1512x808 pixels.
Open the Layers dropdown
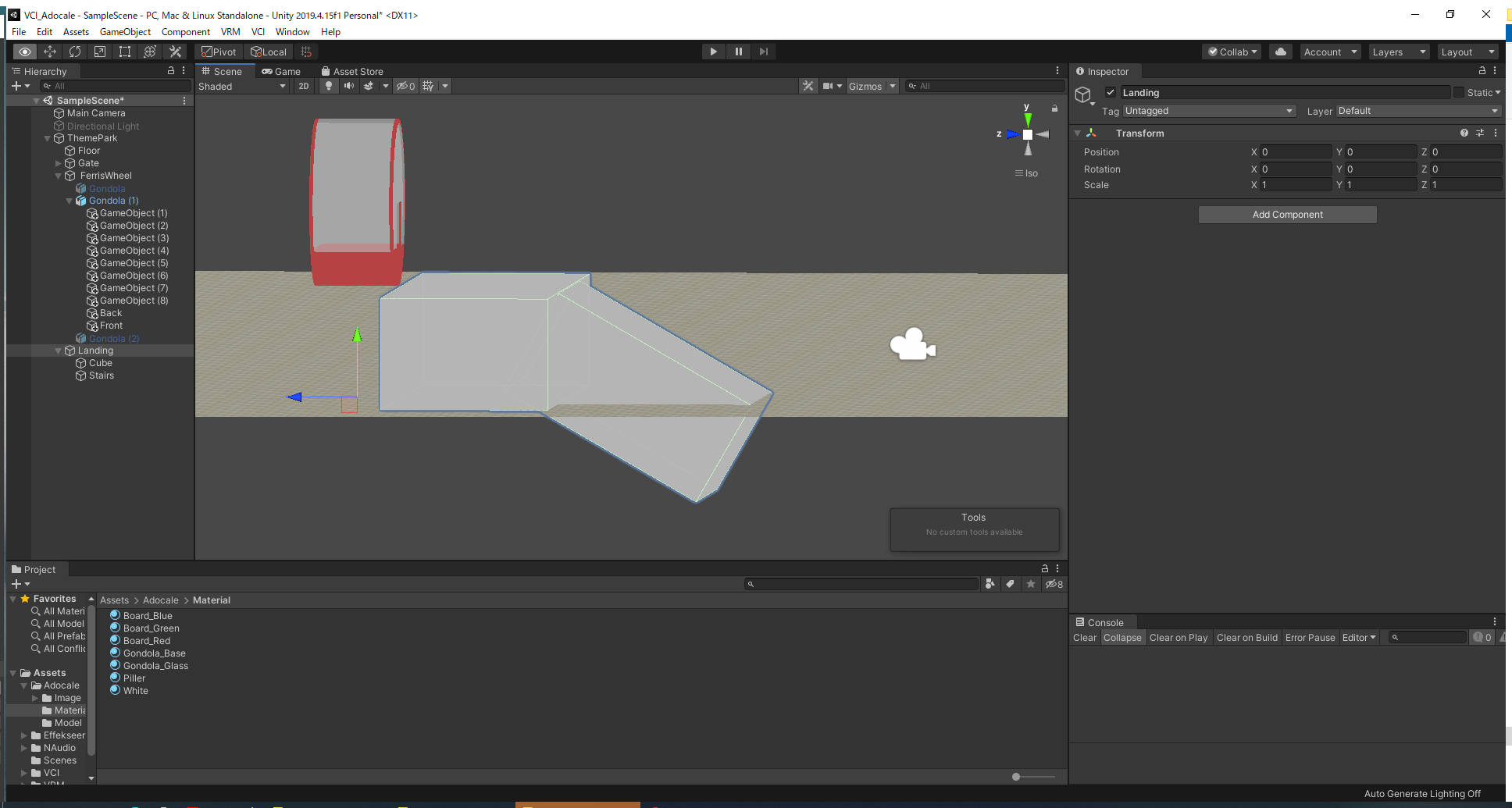click(x=1399, y=52)
